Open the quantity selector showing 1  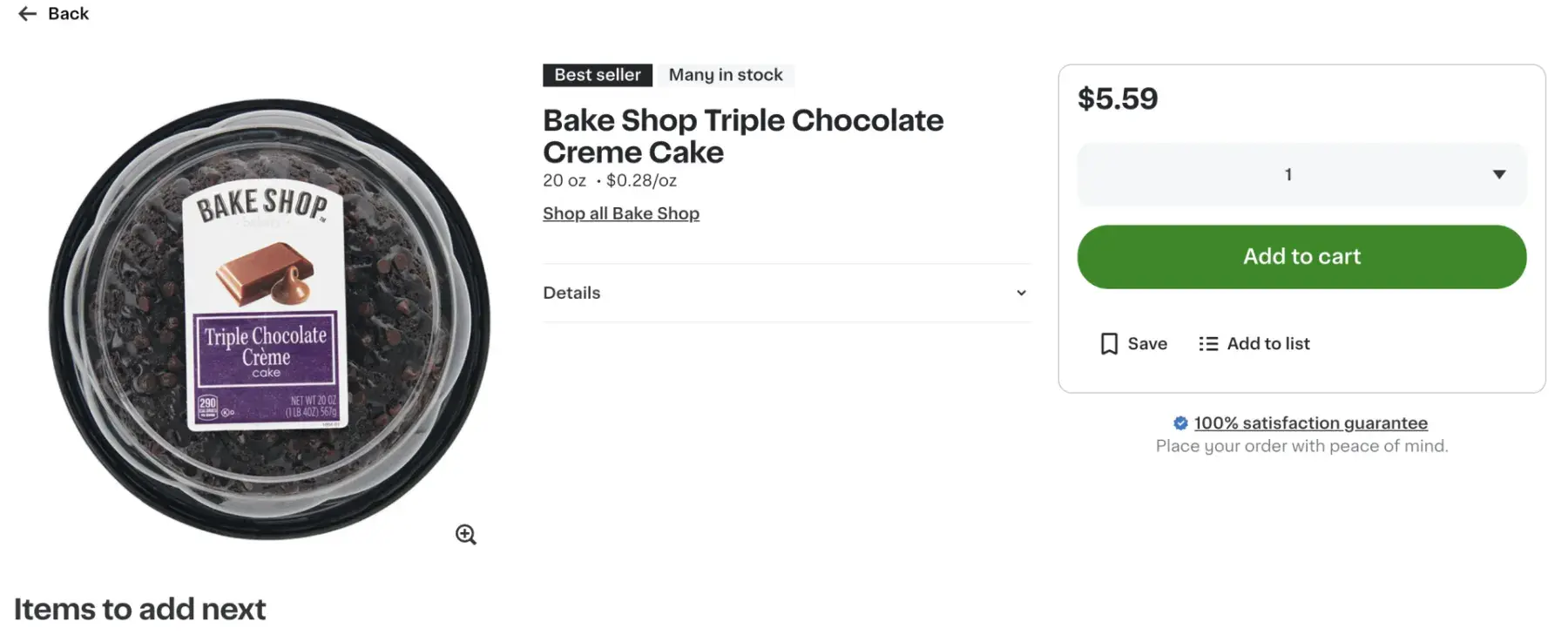1288,175
